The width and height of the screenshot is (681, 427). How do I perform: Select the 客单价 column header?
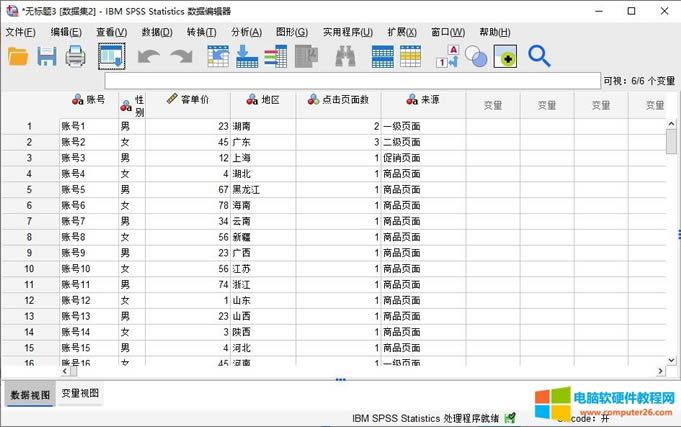tap(188, 100)
